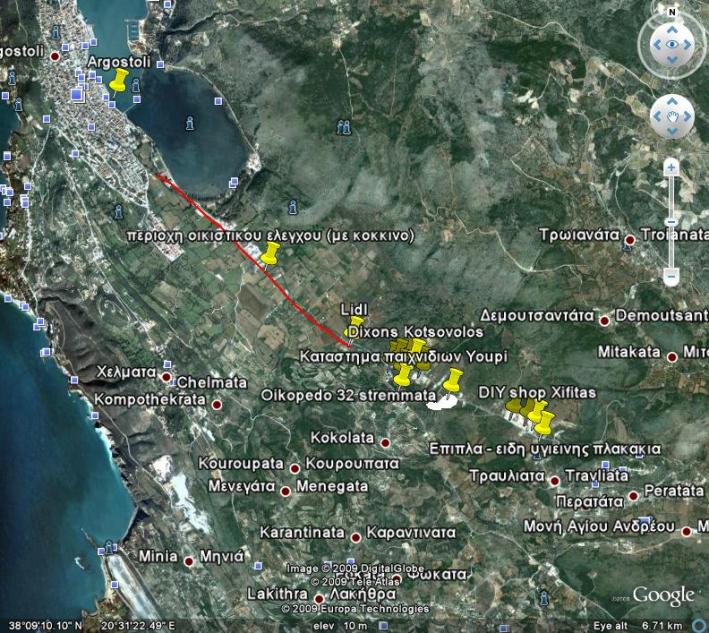Viewport: 709px width, 633px height.
Task: Select the yellow pushpin on the red line
Action: (268, 253)
